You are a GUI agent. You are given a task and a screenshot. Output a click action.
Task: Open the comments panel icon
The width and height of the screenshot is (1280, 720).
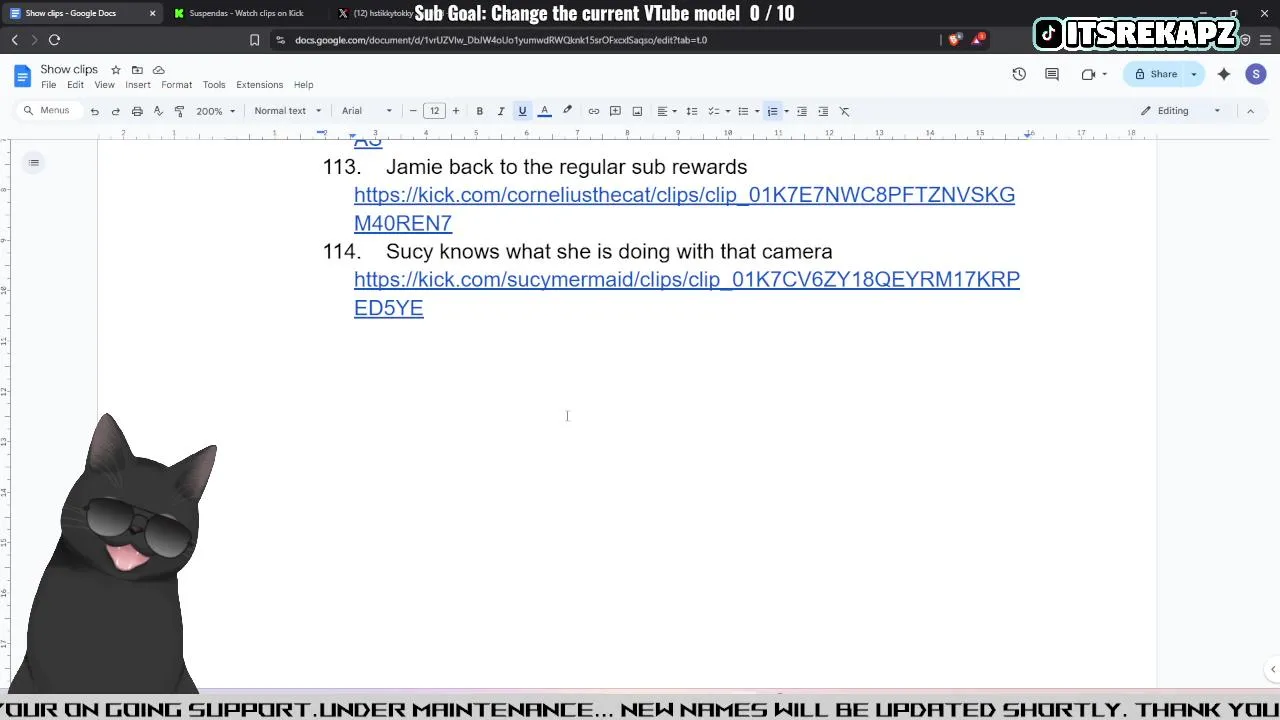coord(1052,74)
